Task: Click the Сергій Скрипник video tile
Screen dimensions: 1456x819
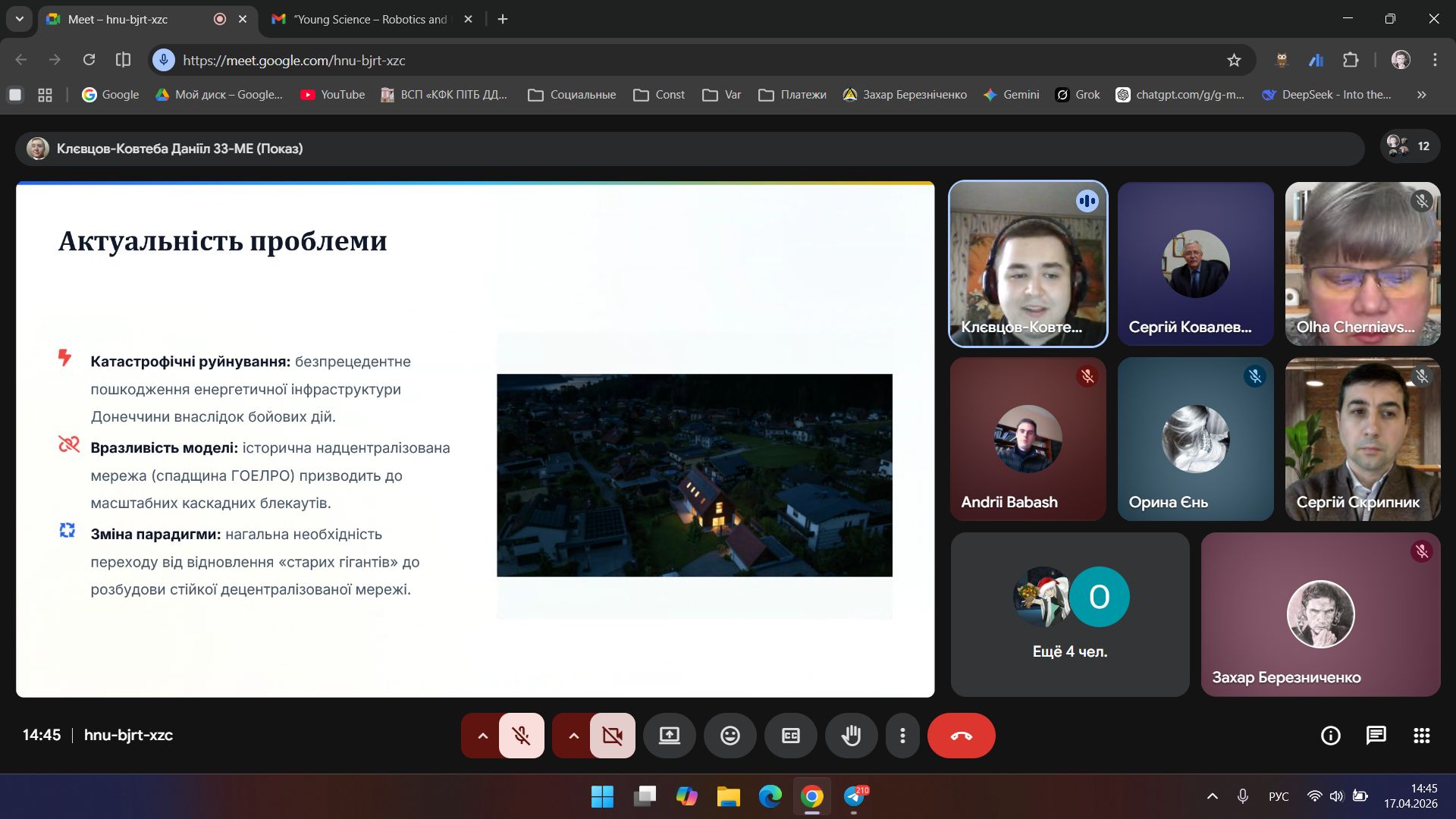Action: [1362, 438]
